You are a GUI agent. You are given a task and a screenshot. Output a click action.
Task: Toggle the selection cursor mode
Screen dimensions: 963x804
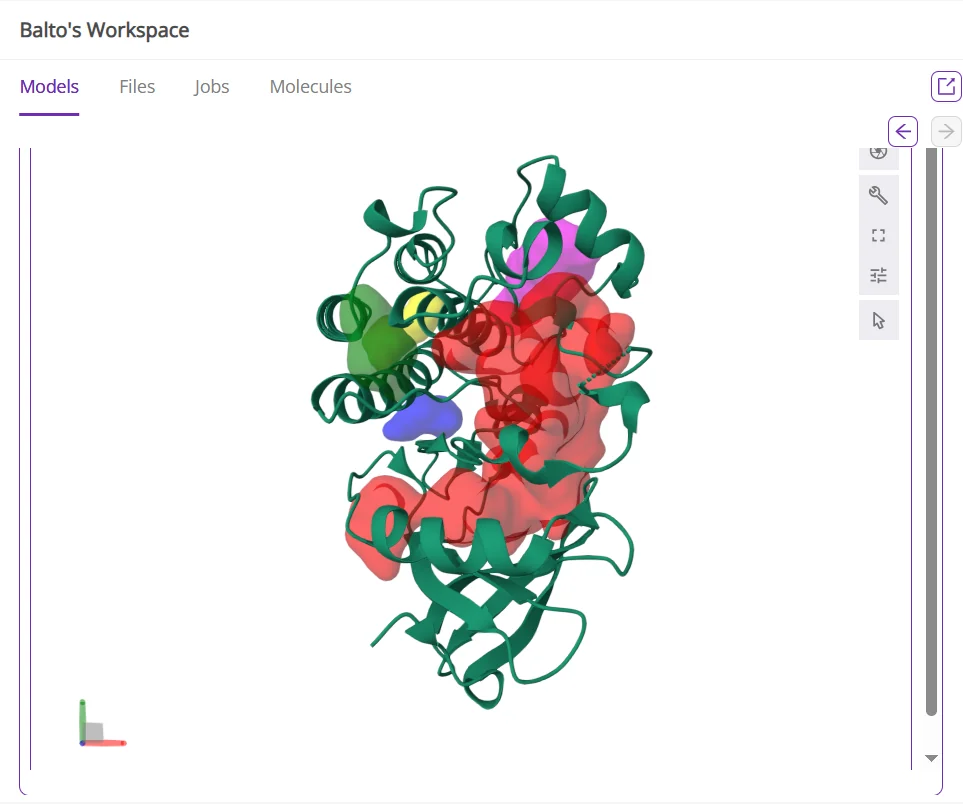pyautogui.click(x=878, y=320)
